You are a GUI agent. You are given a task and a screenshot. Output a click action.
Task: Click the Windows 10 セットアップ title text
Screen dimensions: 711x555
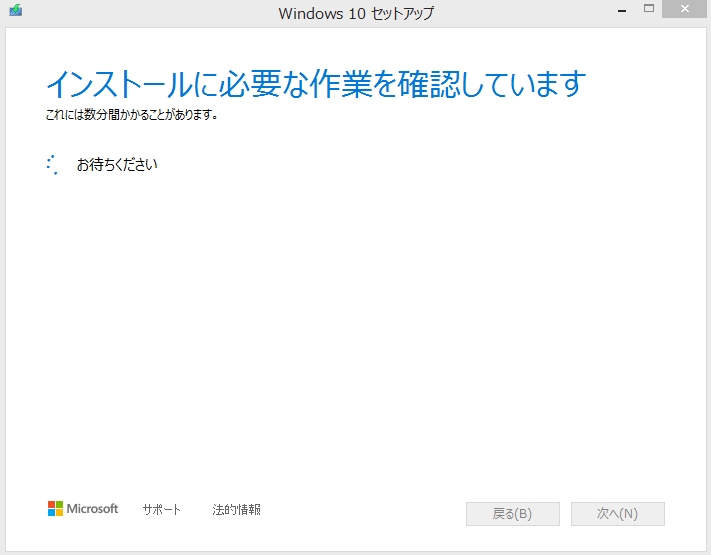pos(356,14)
